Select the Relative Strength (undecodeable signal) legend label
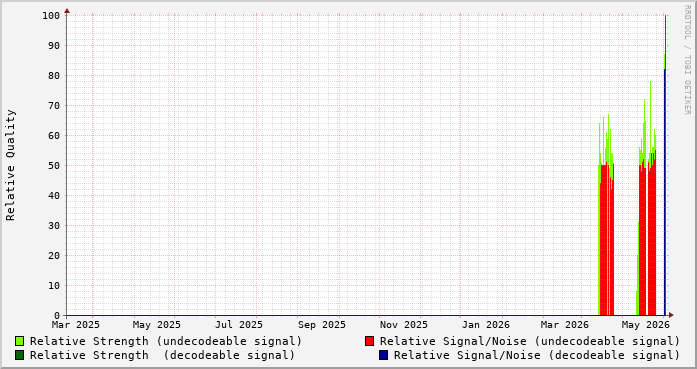 tap(166, 341)
